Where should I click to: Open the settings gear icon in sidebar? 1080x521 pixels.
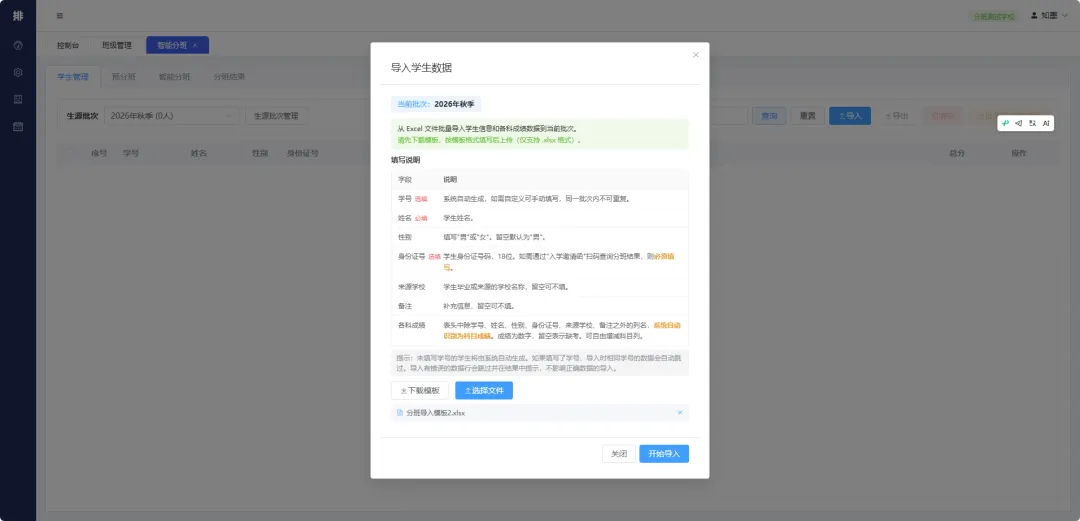(18, 72)
